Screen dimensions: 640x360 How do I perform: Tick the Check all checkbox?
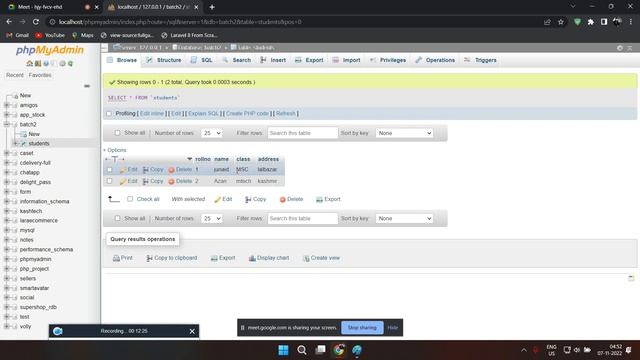(x=130, y=199)
